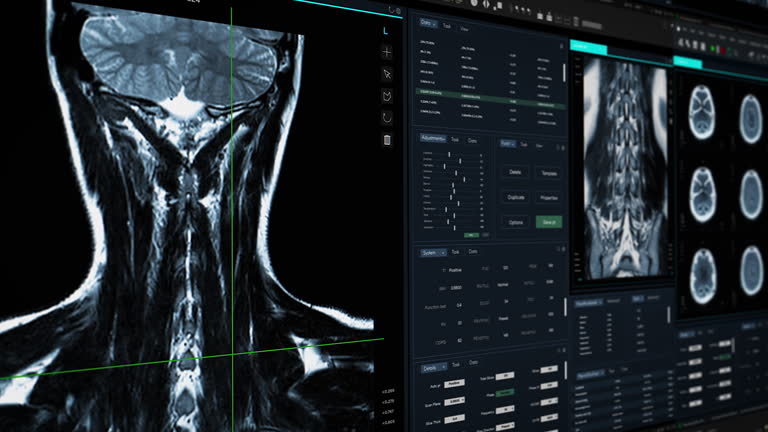Screen dimensions: 768x432
Task: Click the circular rotate/reset tool icon
Action: point(387,118)
